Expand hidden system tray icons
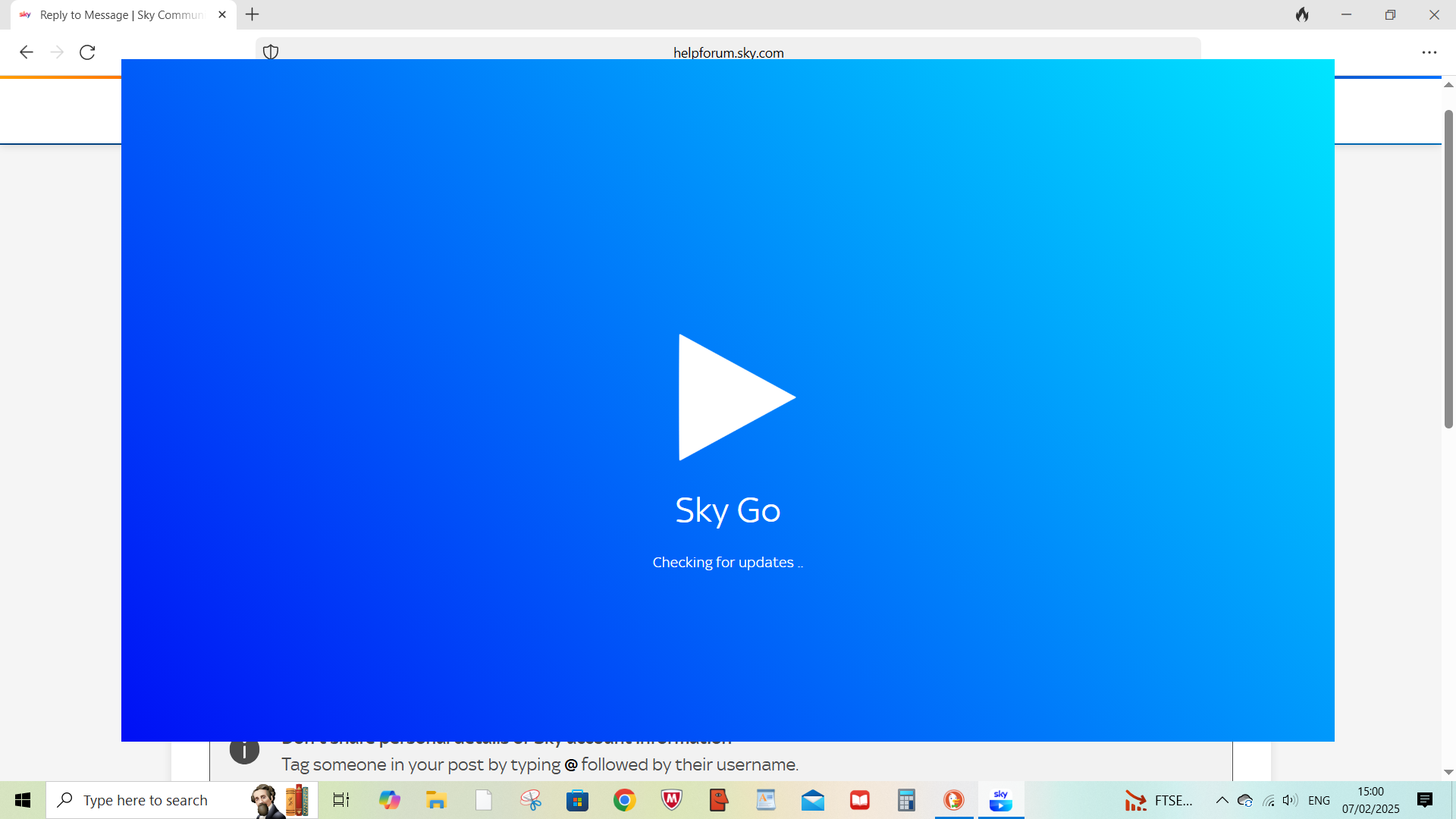Screen dimensions: 1456x819 pyautogui.click(x=1222, y=800)
